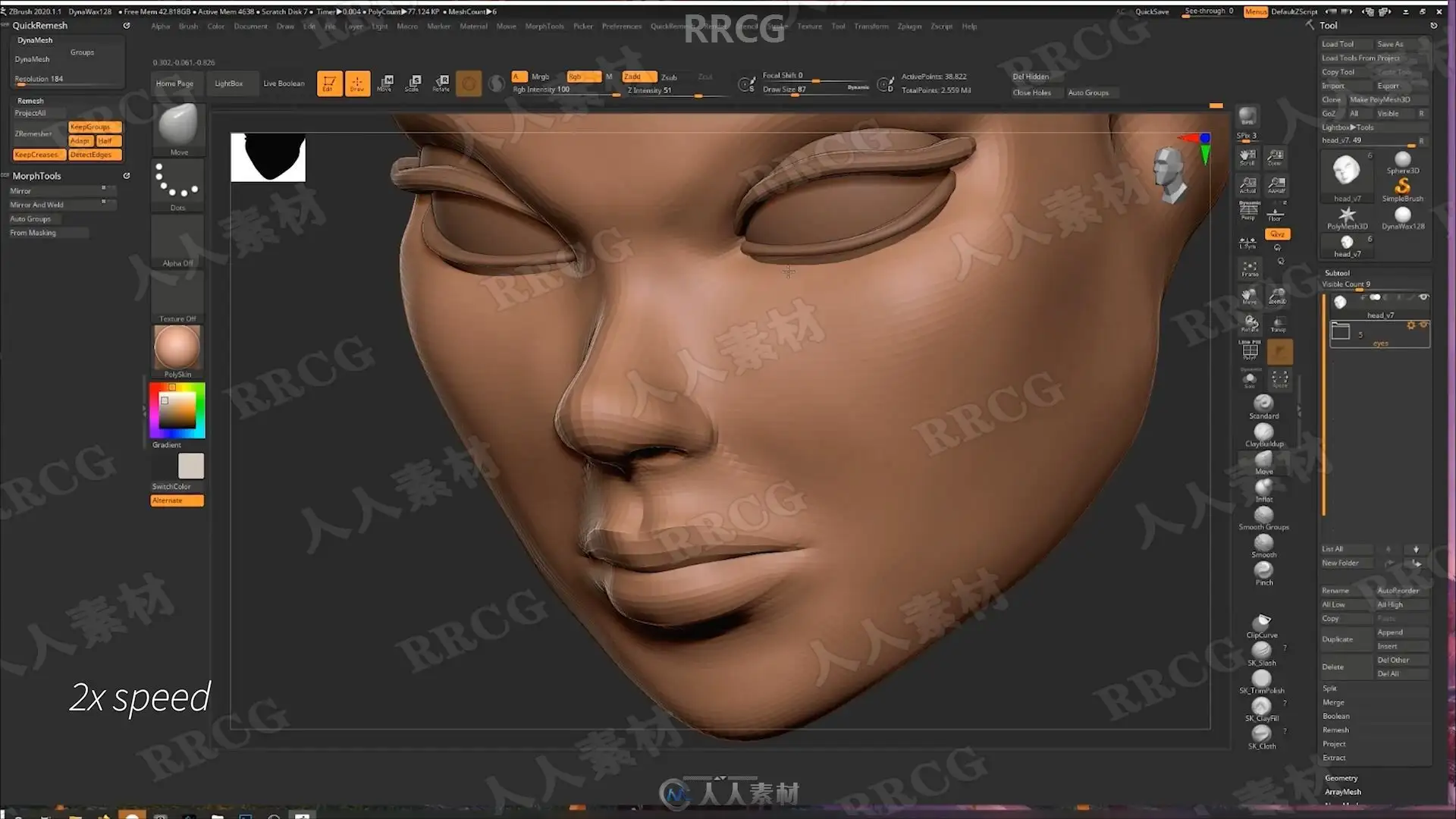Select the Move transform tool in the top shelf
Image resolution: width=1456 pixels, height=819 pixels.
click(385, 83)
